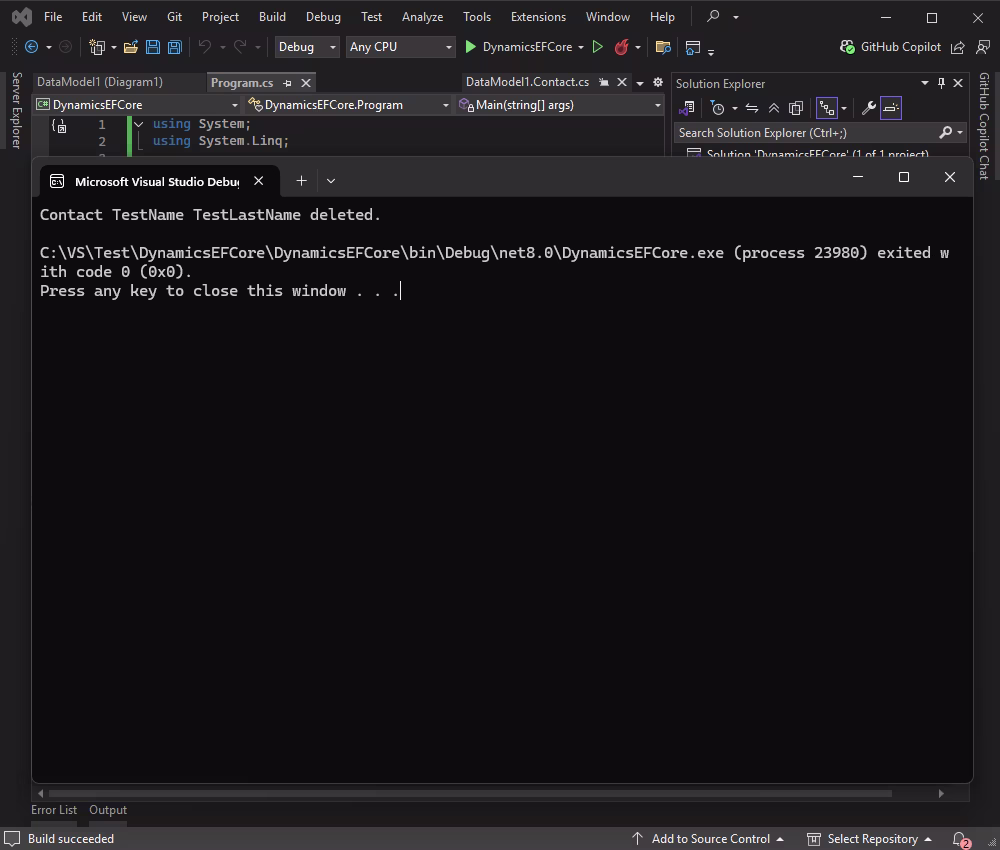This screenshot has width=1000, height=850.
Task: Click the Share/Live Share icon
Action: (x=958, y=47)
